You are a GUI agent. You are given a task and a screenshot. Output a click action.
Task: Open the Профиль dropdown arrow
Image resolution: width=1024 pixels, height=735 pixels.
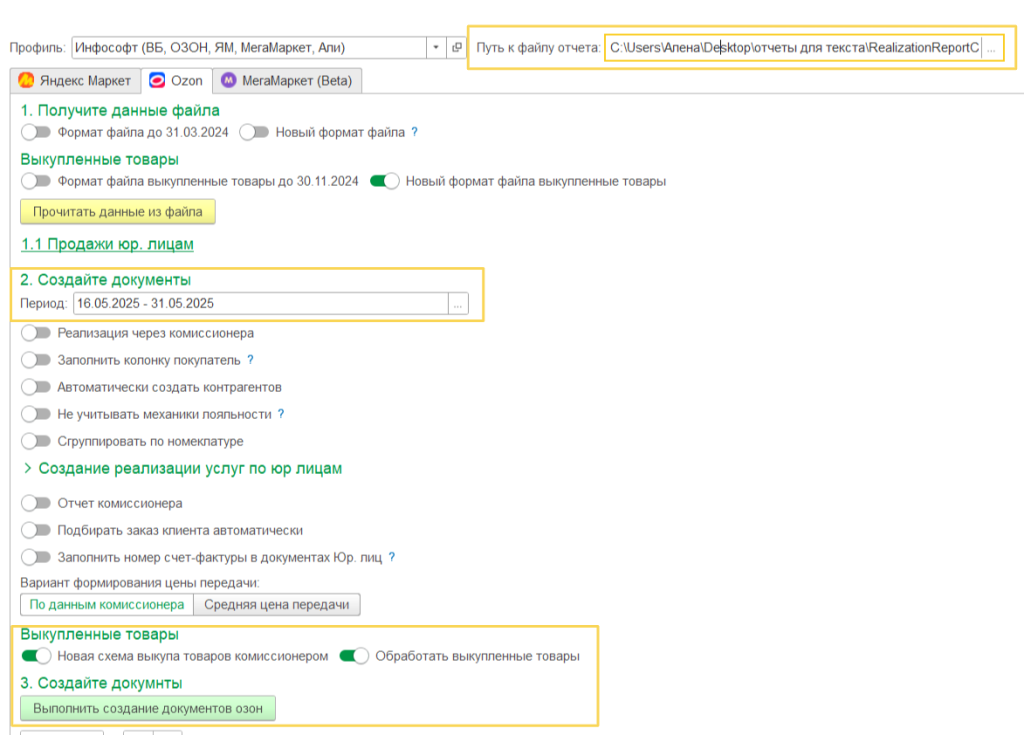(x=436, y=47)
